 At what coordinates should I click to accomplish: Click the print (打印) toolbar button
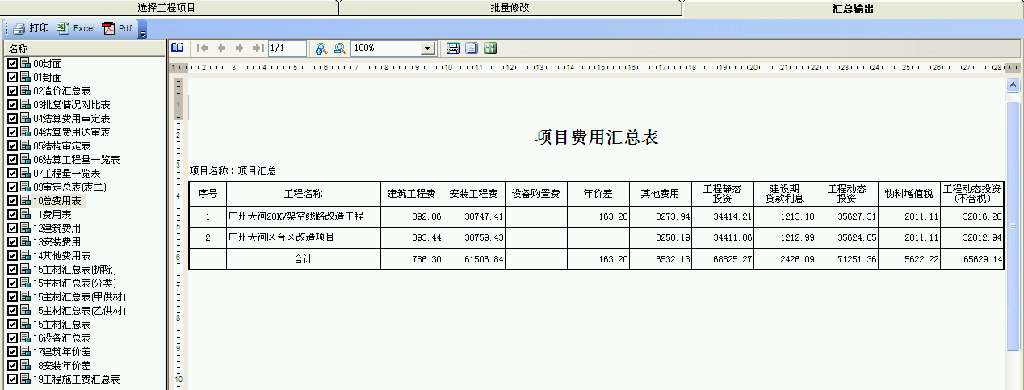point(31,29)
